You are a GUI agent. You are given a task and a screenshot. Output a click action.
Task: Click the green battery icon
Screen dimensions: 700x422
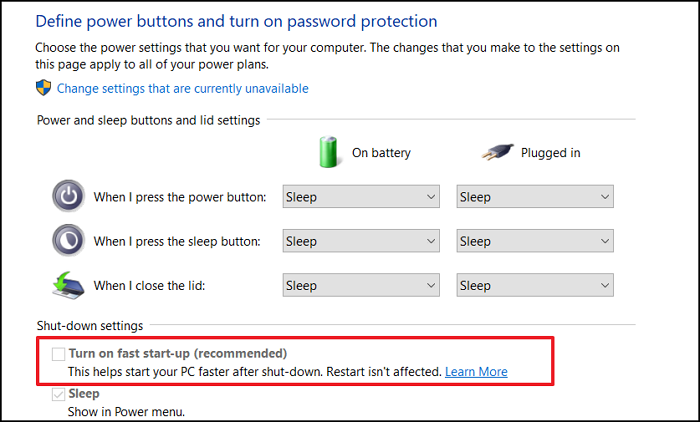329,152
